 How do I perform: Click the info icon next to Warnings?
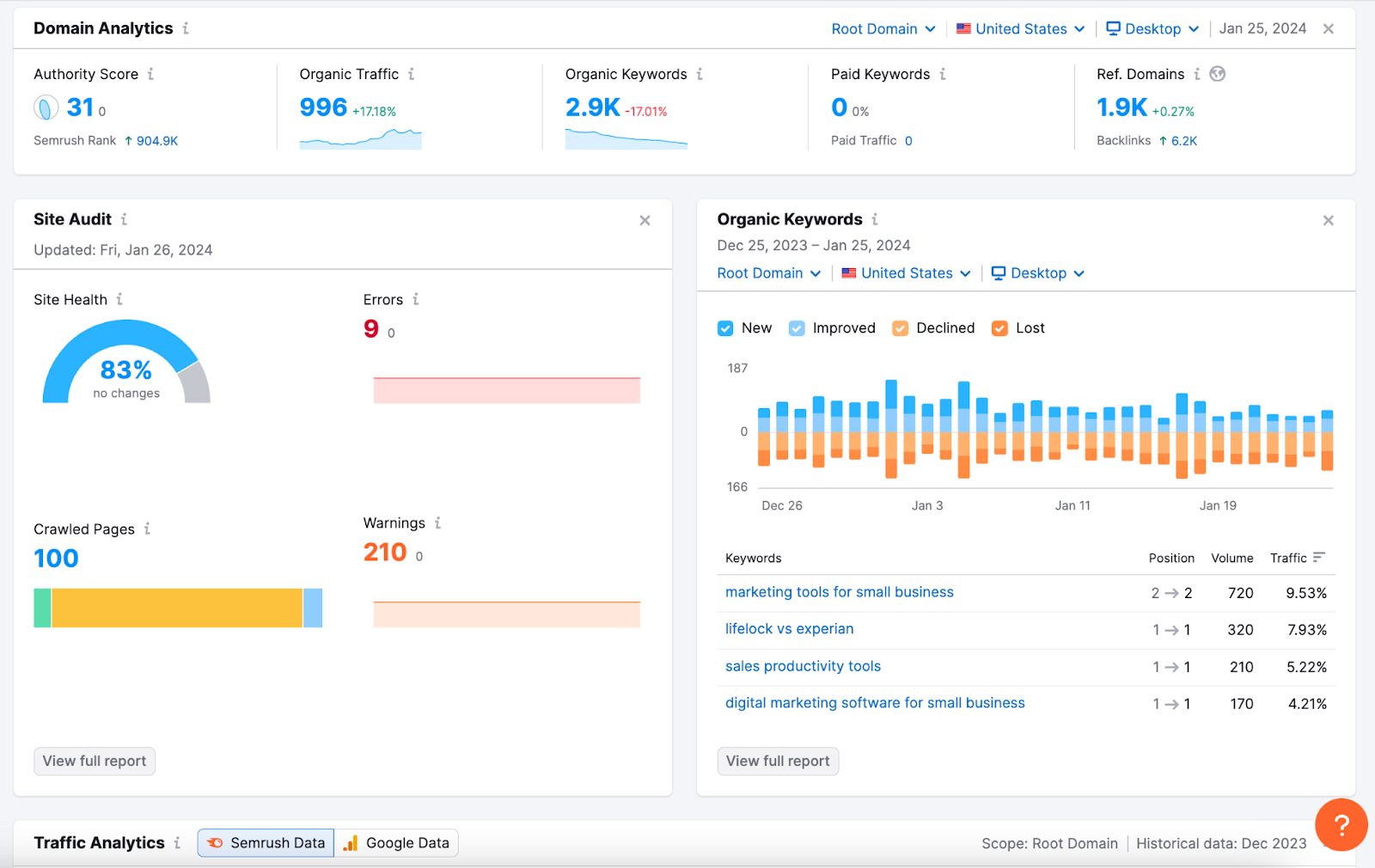pyautogui.click(x=437, y=523)
